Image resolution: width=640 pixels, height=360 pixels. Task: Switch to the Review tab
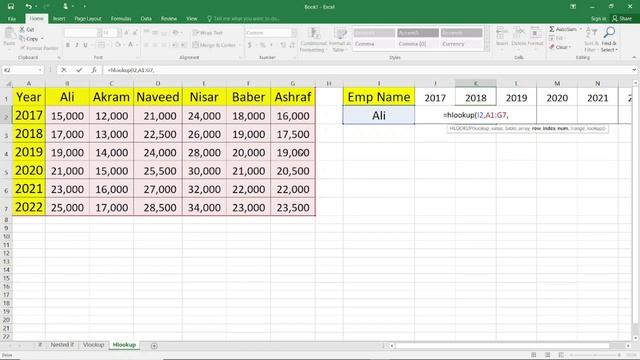tap(169, 19)
